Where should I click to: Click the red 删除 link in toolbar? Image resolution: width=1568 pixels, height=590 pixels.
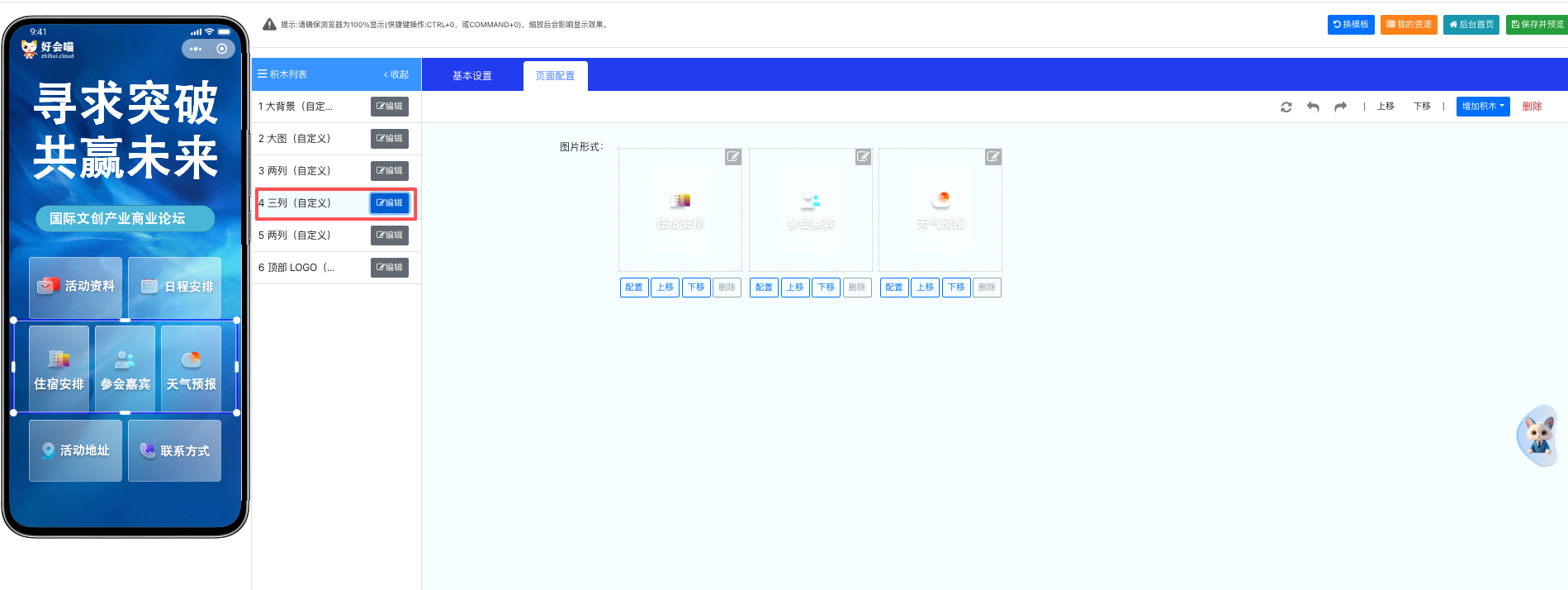(x=1532, y=107)
